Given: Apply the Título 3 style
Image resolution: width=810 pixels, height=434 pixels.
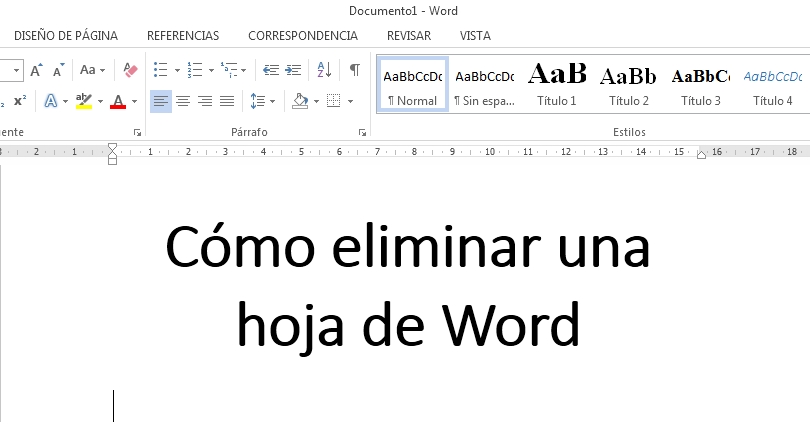Looking at the screenshot, I should pyautogui.click(x=700, y=84).
